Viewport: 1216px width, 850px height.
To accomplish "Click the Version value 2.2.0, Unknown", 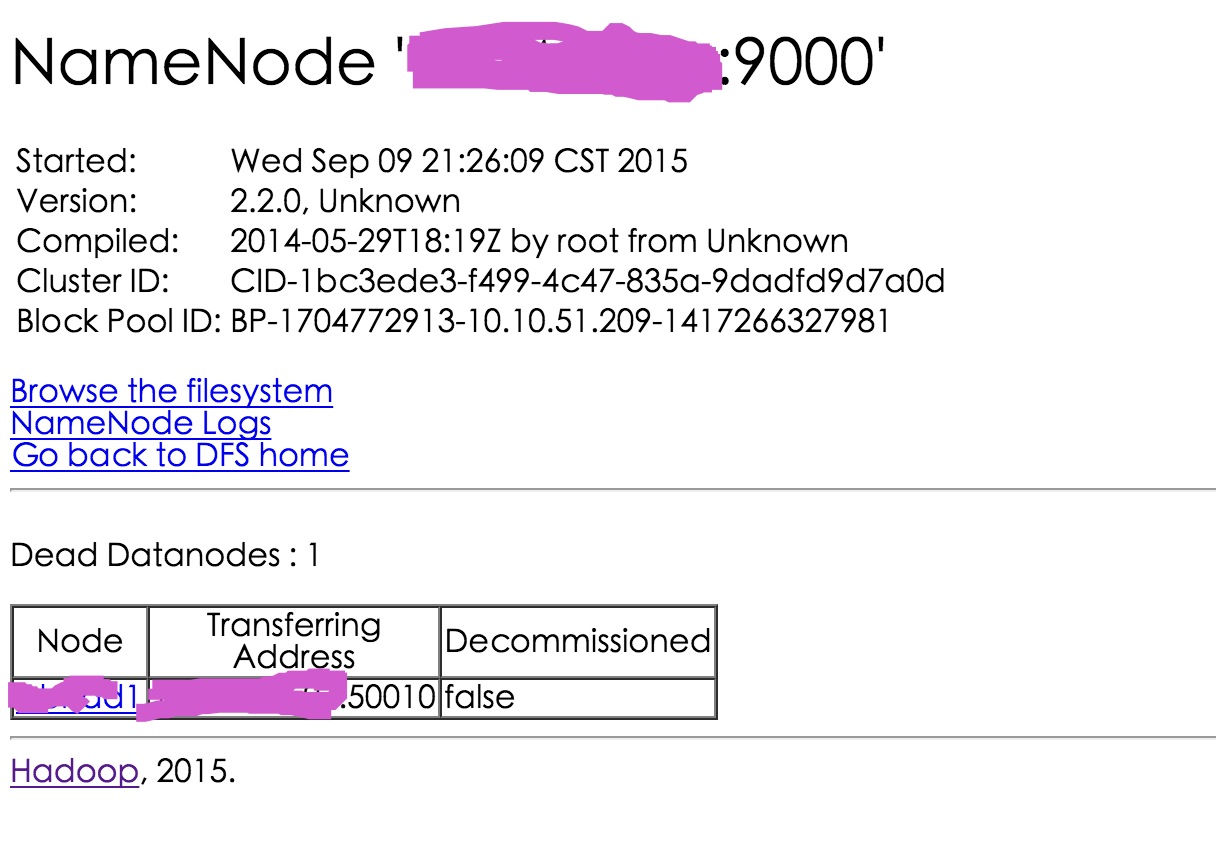I will [x=345, y=201].
